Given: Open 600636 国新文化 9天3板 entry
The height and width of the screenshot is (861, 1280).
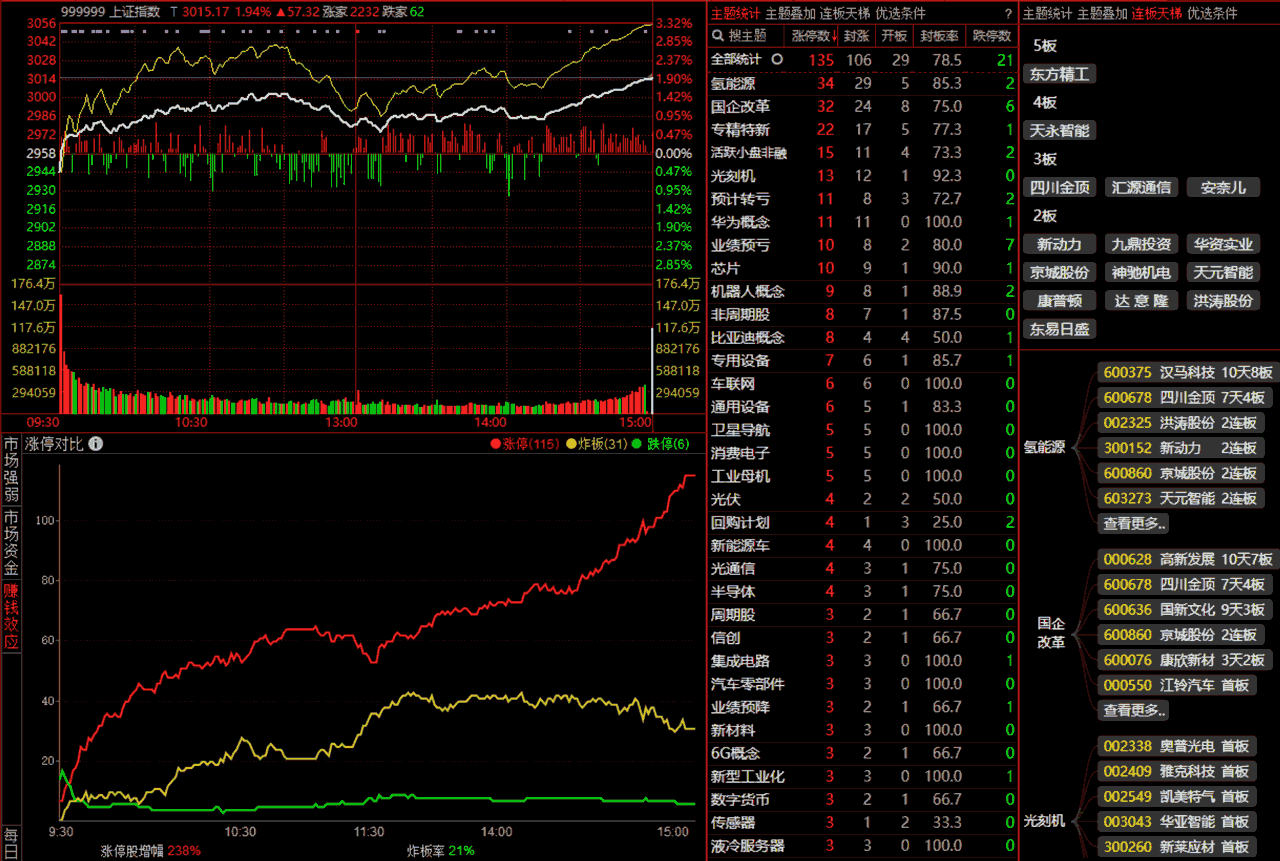Looking at the screenshot, I should (1187, 609).
